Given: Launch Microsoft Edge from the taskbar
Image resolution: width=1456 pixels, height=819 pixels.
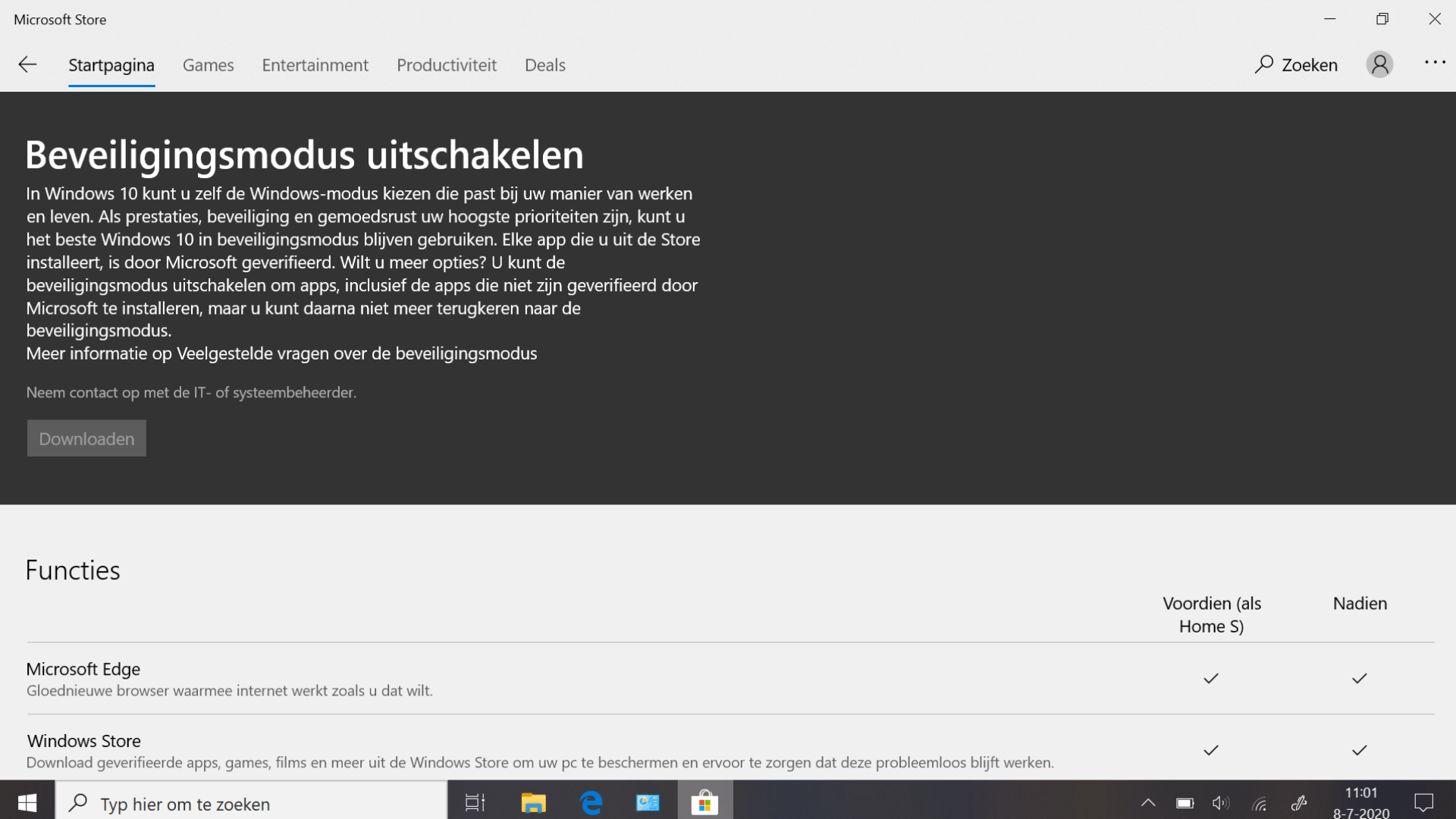Looking at the screenshot, I should pyautogui.click(x=591, y=802).
